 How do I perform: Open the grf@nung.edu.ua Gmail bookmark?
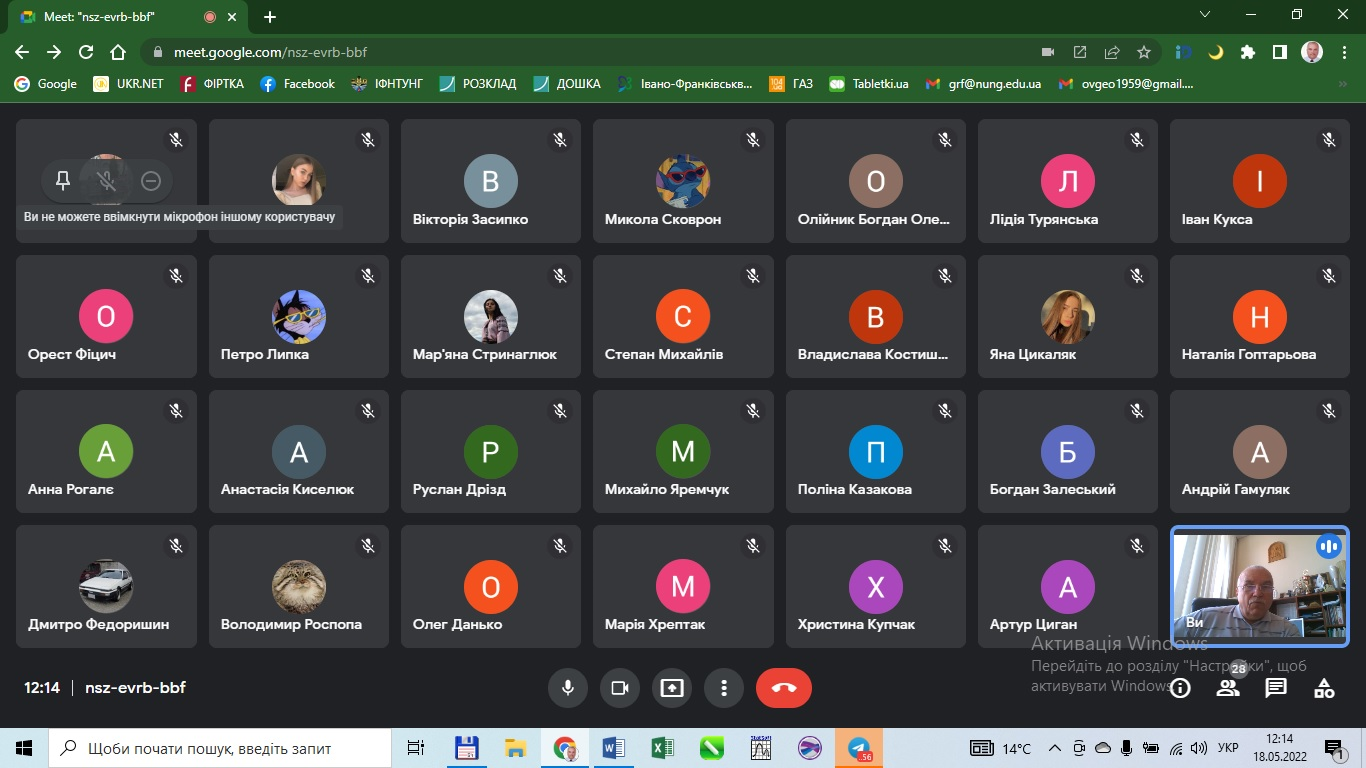point(984,84)
